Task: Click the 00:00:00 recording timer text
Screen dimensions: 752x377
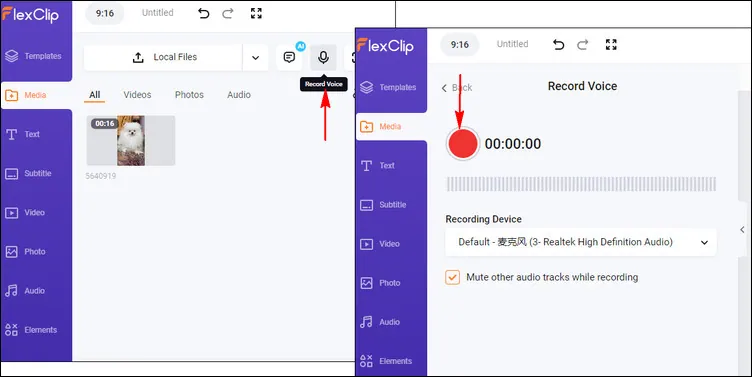Action: tap(513, 144)
